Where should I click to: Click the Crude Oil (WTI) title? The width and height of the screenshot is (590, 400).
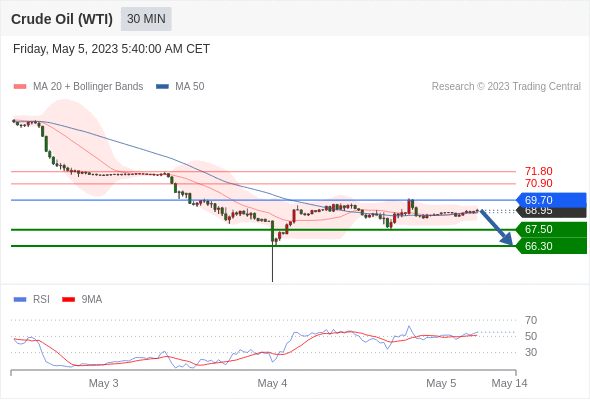click(62, 19)
